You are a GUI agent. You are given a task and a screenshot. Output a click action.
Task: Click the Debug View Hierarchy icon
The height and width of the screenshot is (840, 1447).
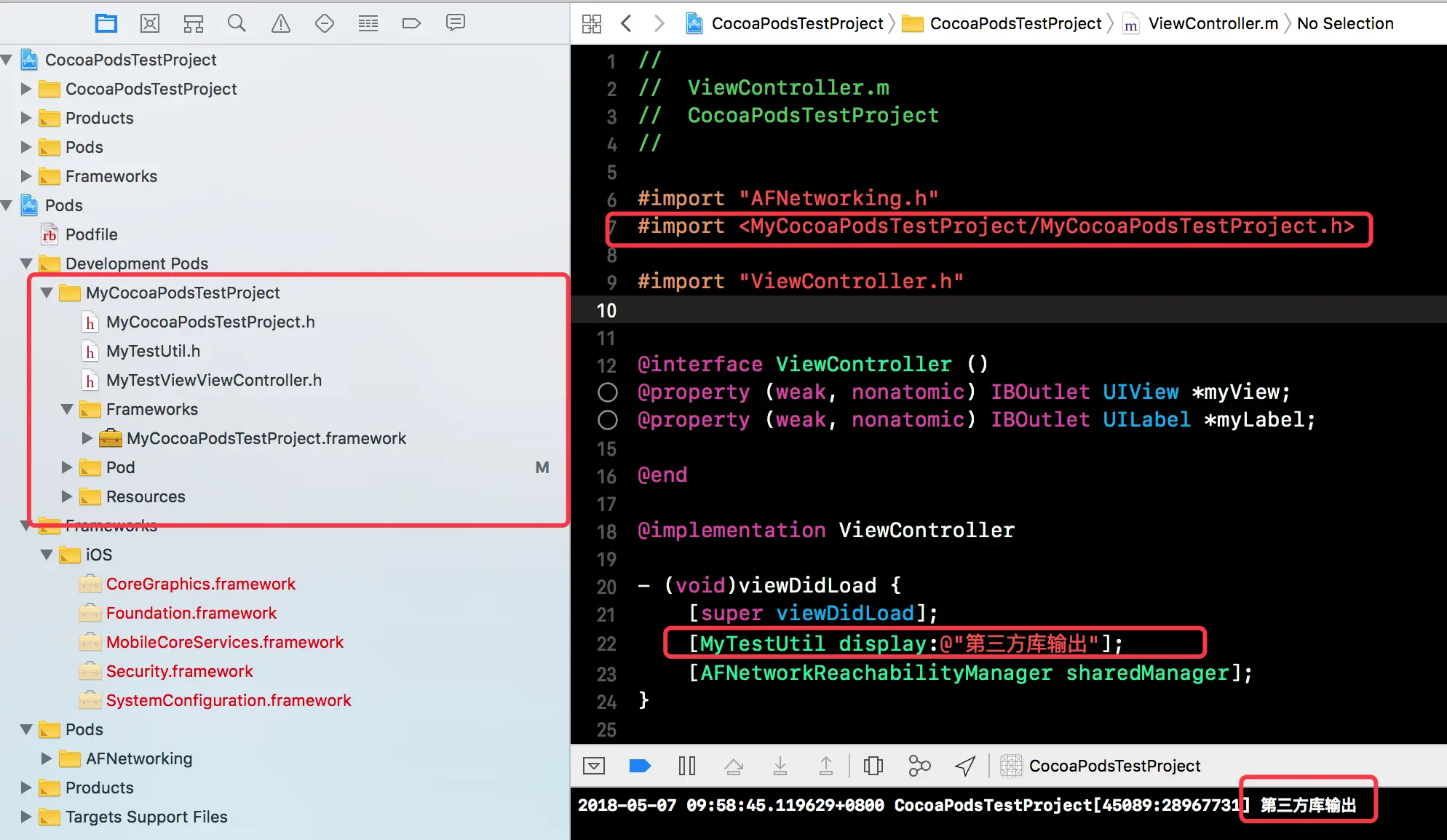873,766
